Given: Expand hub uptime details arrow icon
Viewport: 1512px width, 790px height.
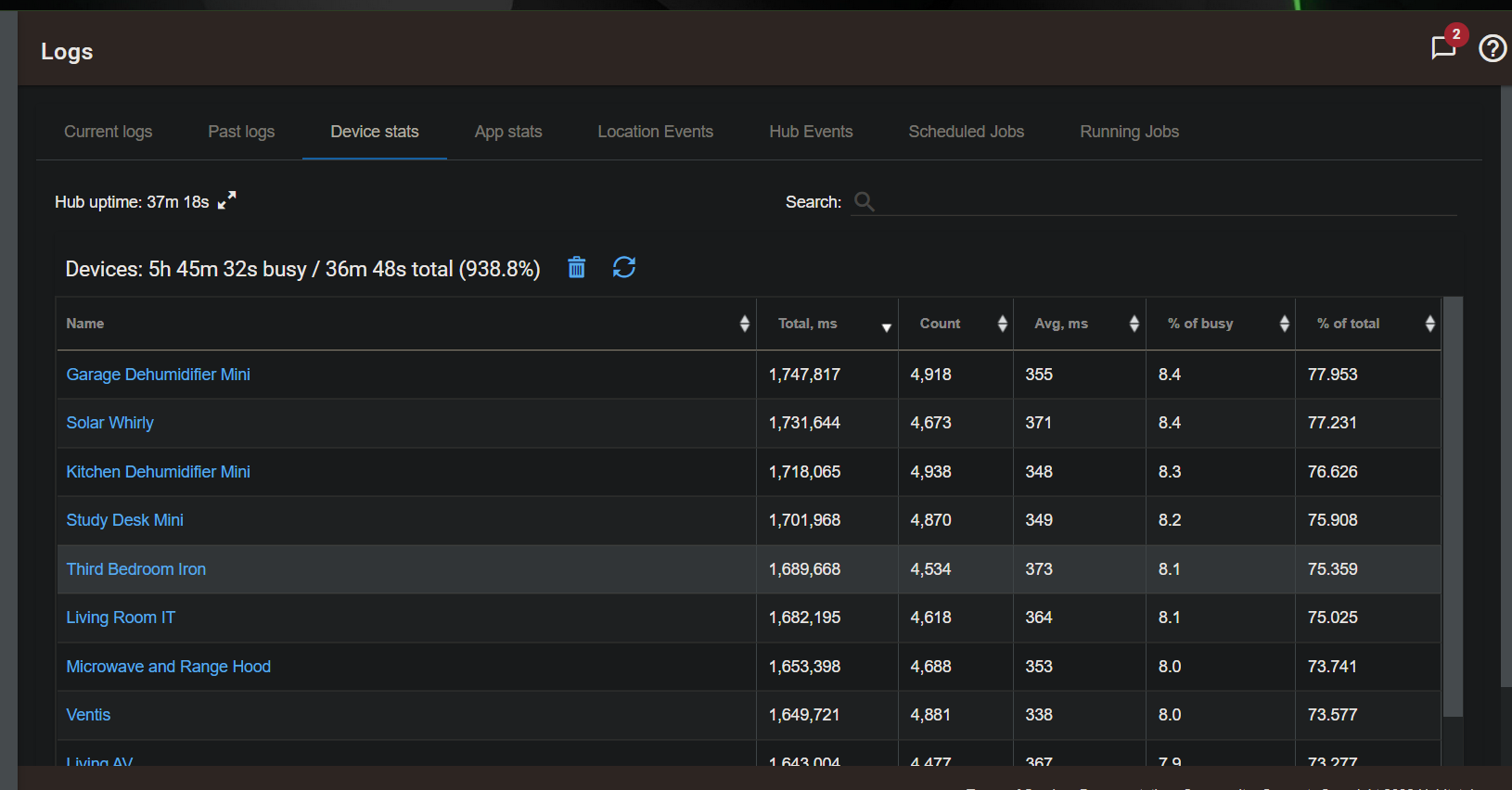Looking at the screenshot, I should [x=227, y=200].
